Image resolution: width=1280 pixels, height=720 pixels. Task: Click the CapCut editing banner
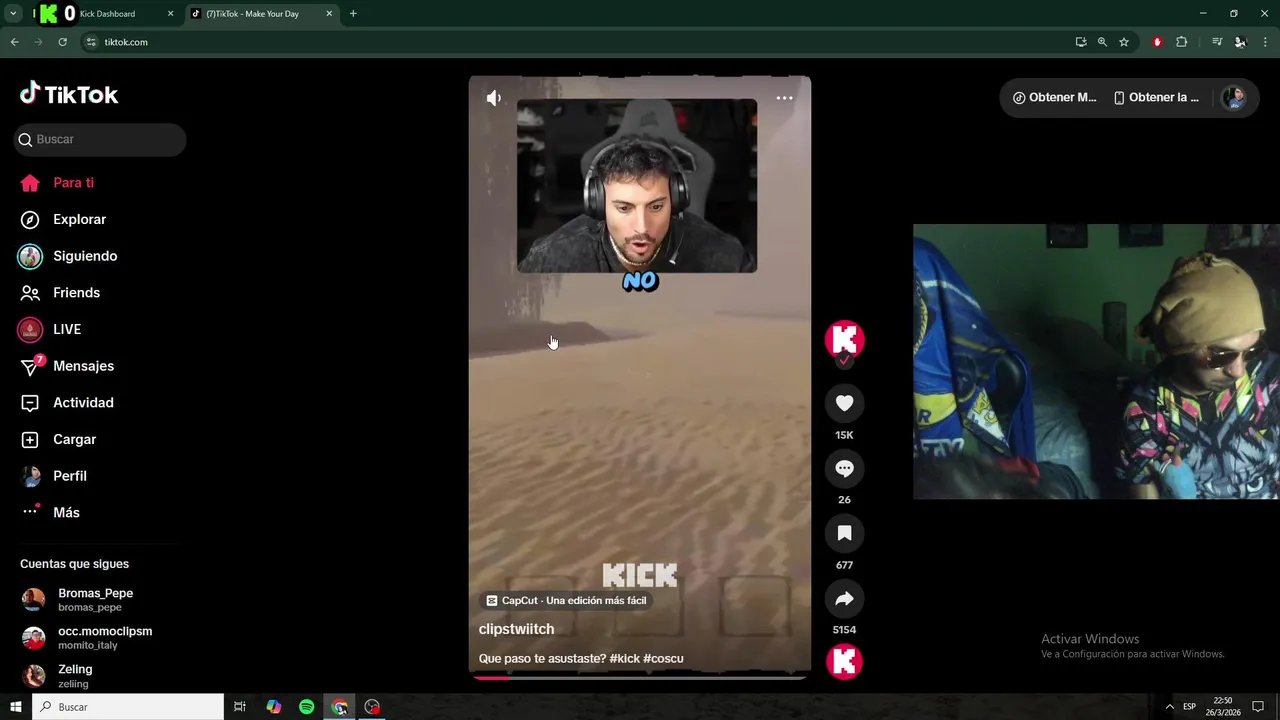click(566, 600)
